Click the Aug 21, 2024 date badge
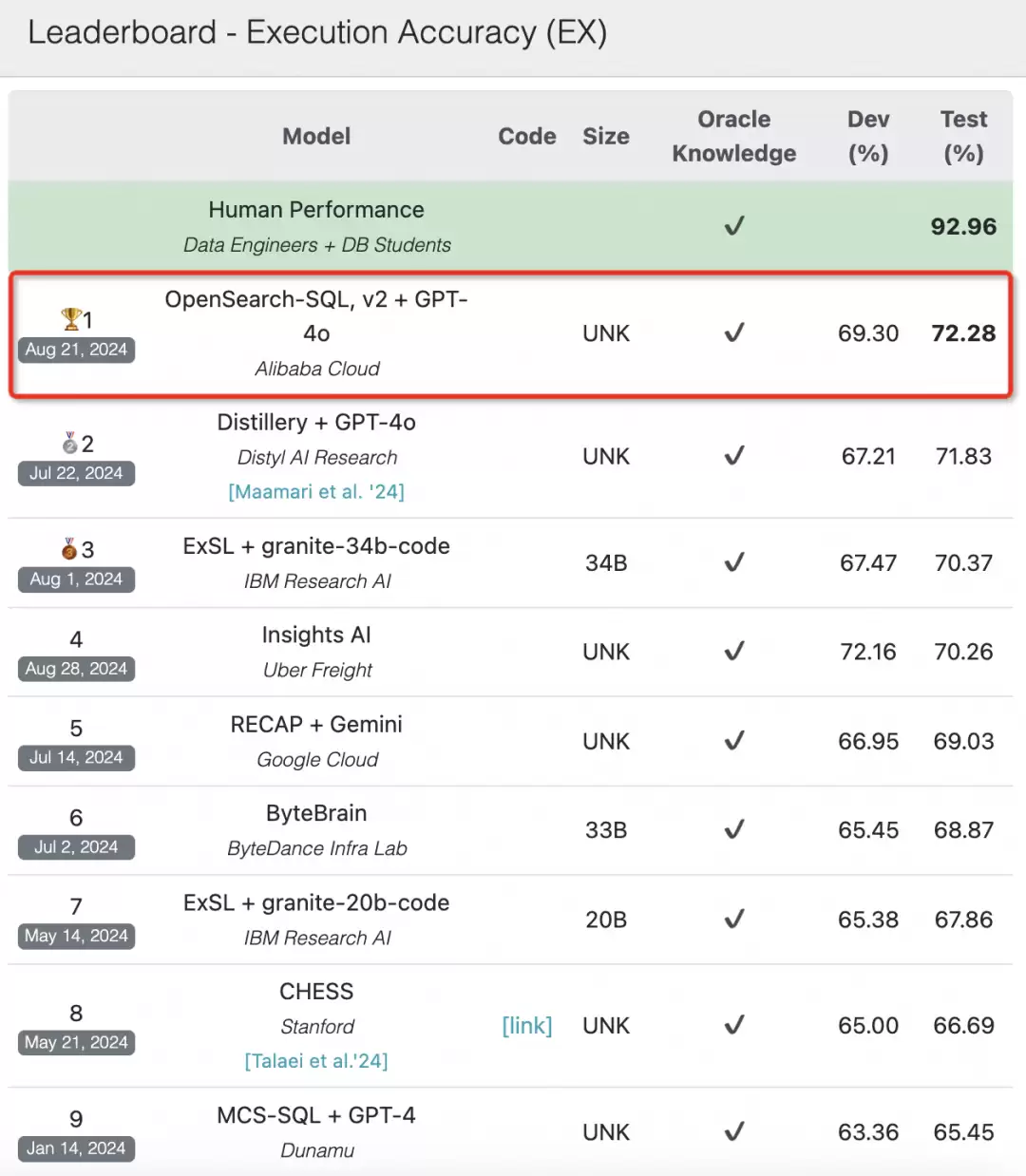The width and height of the screenshot is (1026, 1176). pyautogui.click(x=76, y=350)
